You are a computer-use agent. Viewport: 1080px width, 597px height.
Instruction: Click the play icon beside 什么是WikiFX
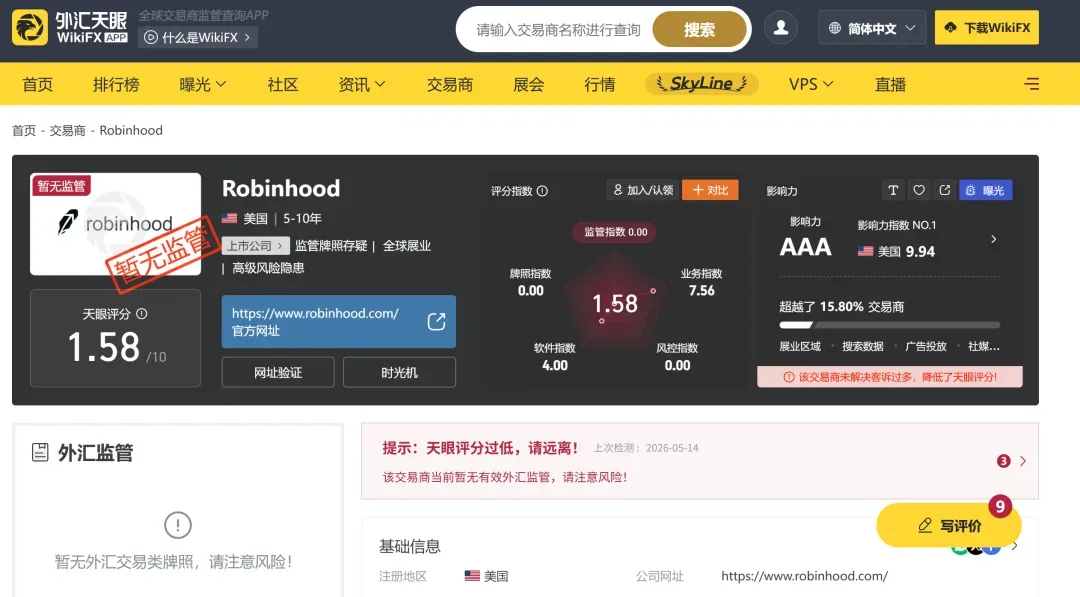[151, 37]
